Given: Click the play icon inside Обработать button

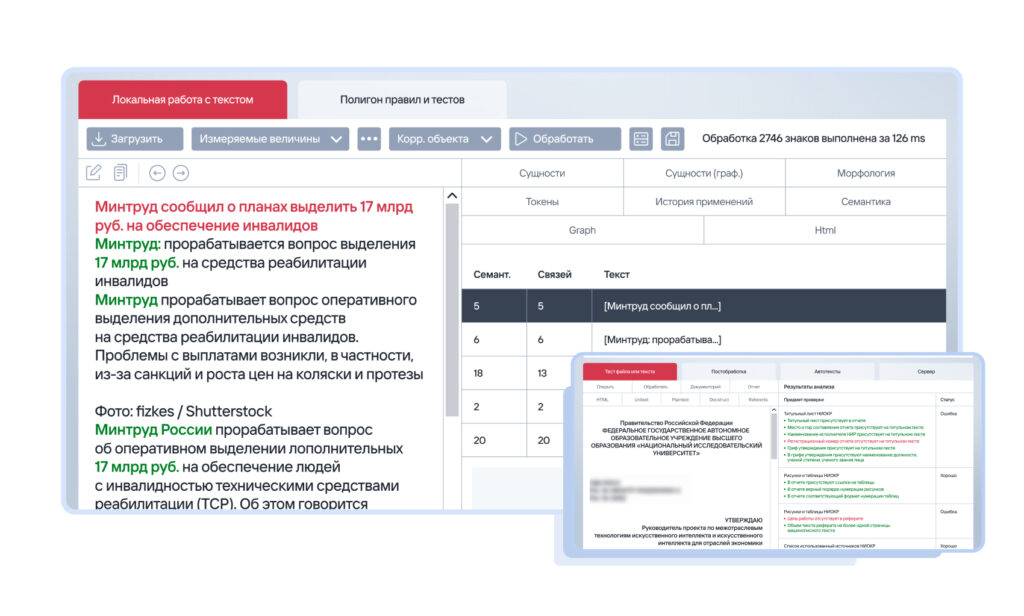Looking at the screenshot, I should (x=523, y=139).
